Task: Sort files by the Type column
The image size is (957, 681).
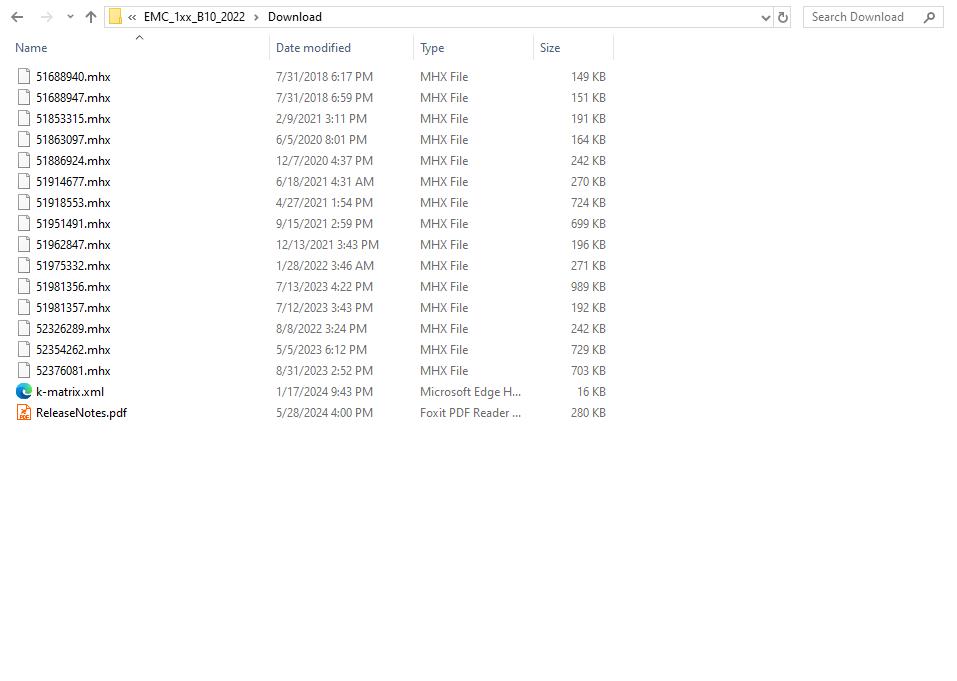Action: pos(432,48)
